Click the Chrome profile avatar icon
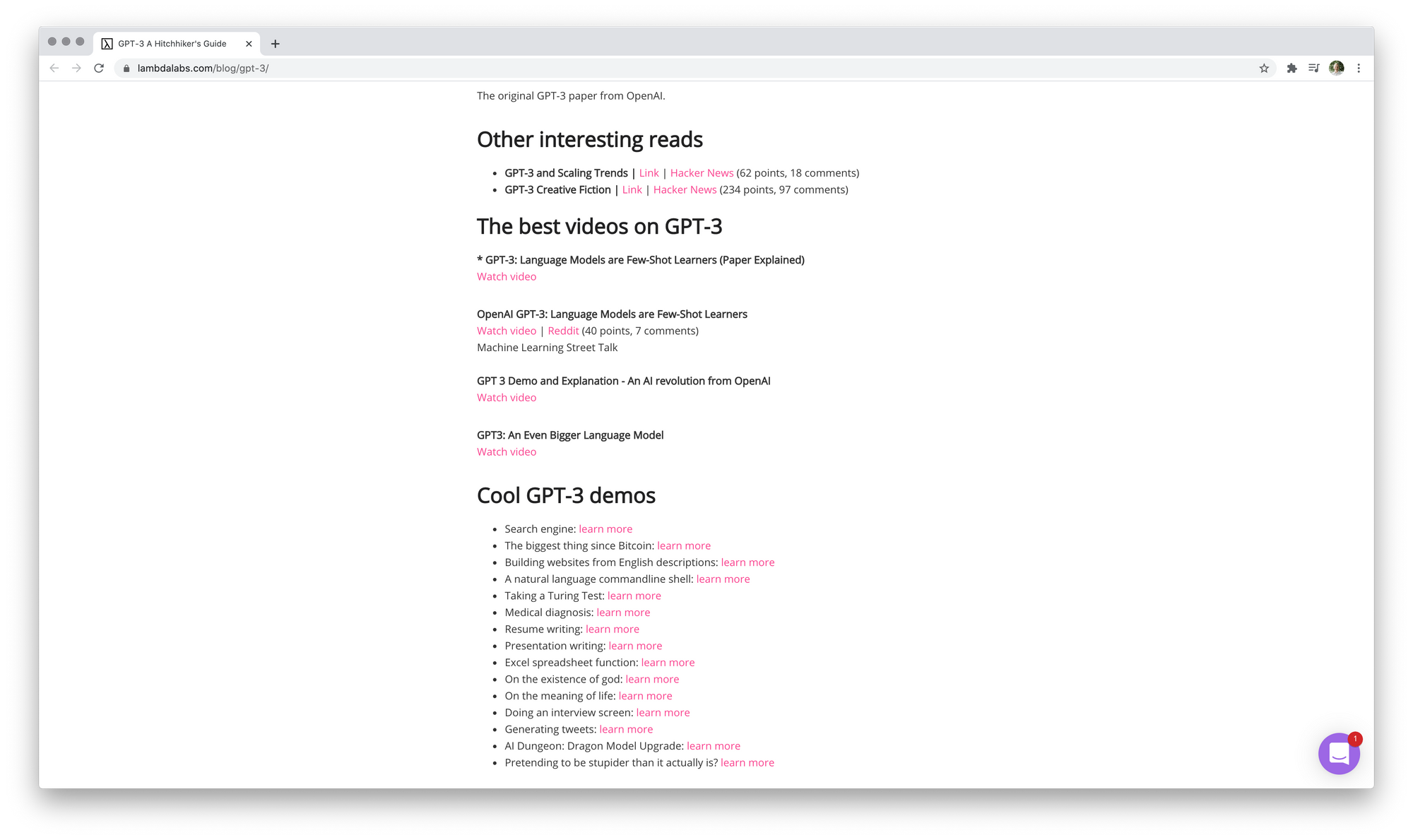The image size is (1413, 840). 1337,68
